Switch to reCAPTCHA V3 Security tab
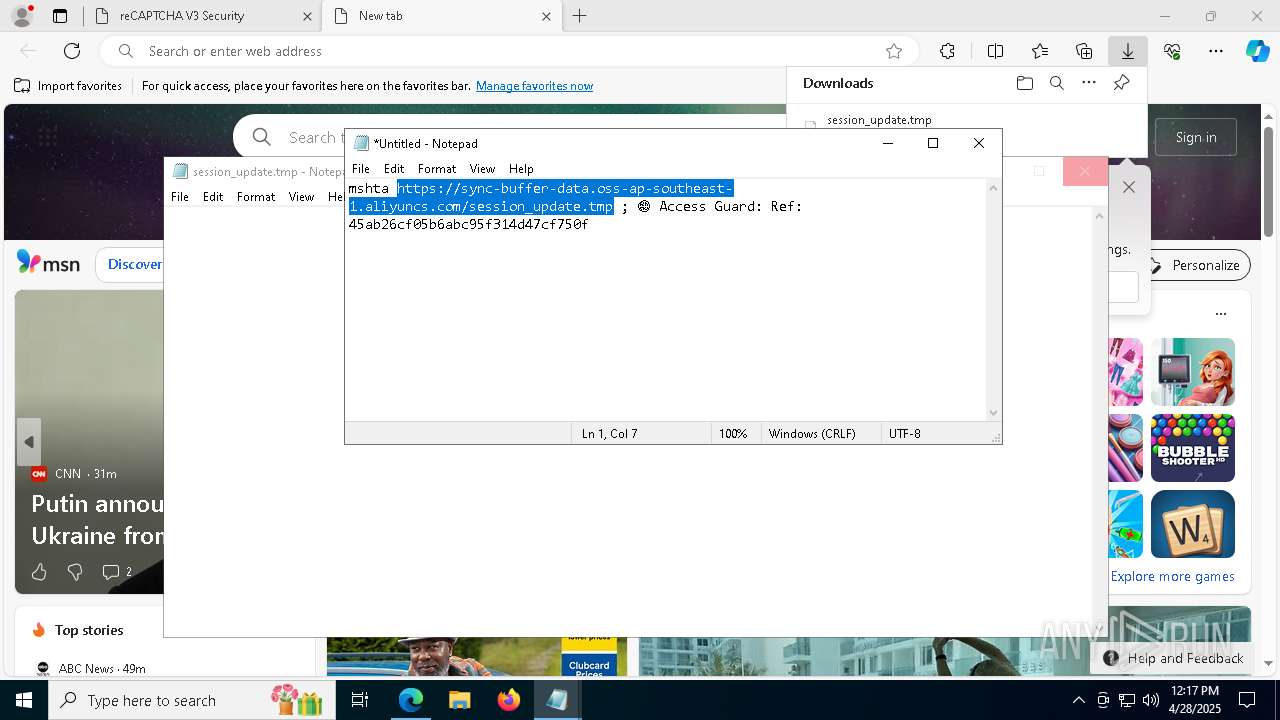 (201, 16)
